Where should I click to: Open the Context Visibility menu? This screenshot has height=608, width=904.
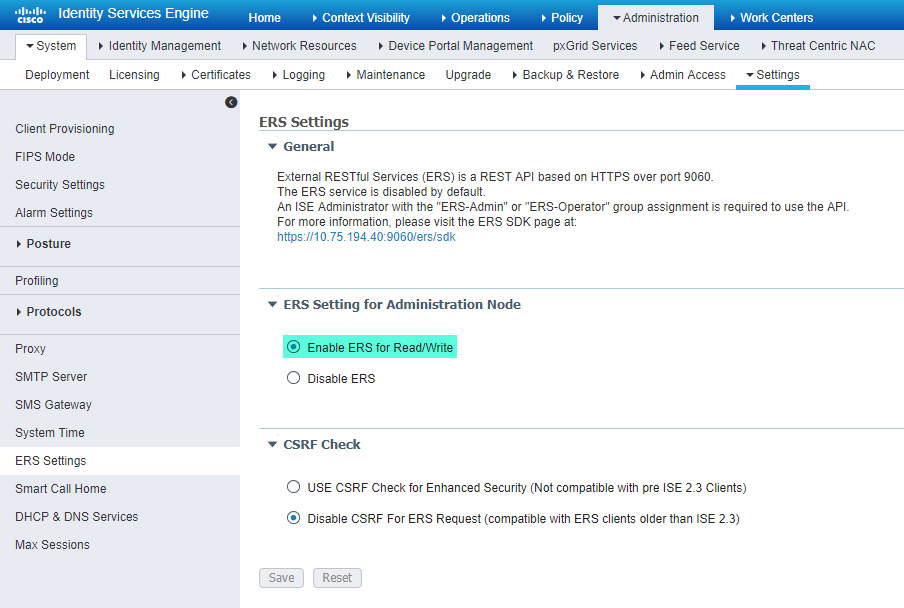[x=361, y=18]
